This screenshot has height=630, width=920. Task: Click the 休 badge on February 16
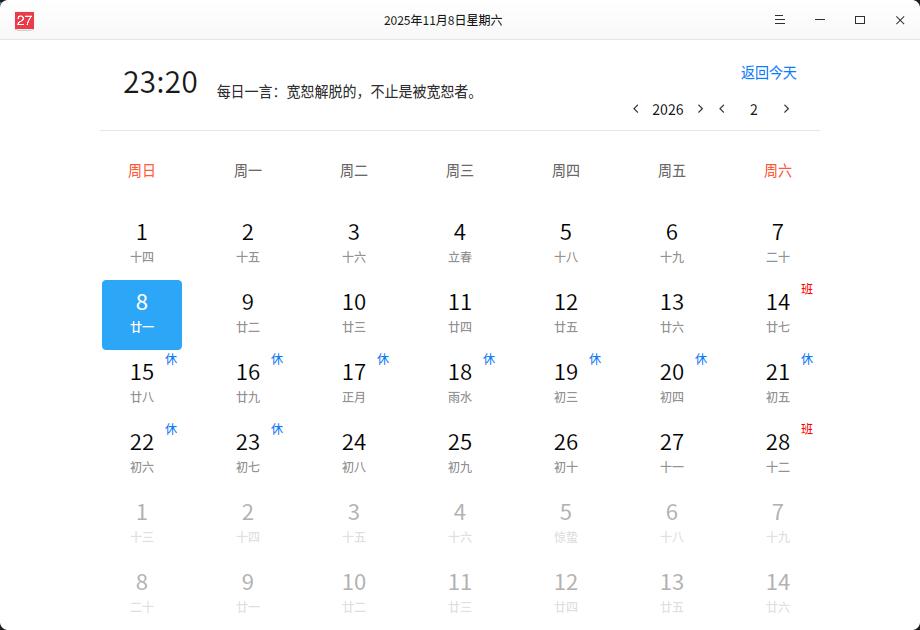[x=277, y=359]
